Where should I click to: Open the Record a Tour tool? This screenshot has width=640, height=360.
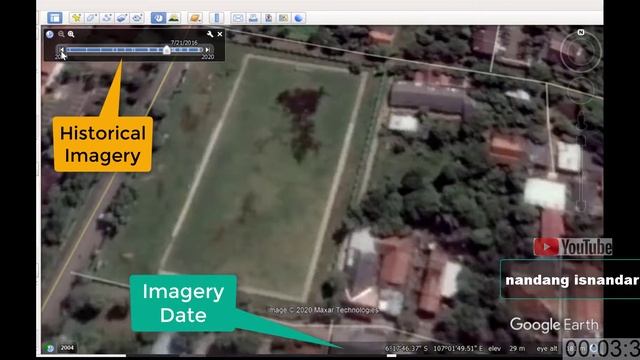click(137, 18)
